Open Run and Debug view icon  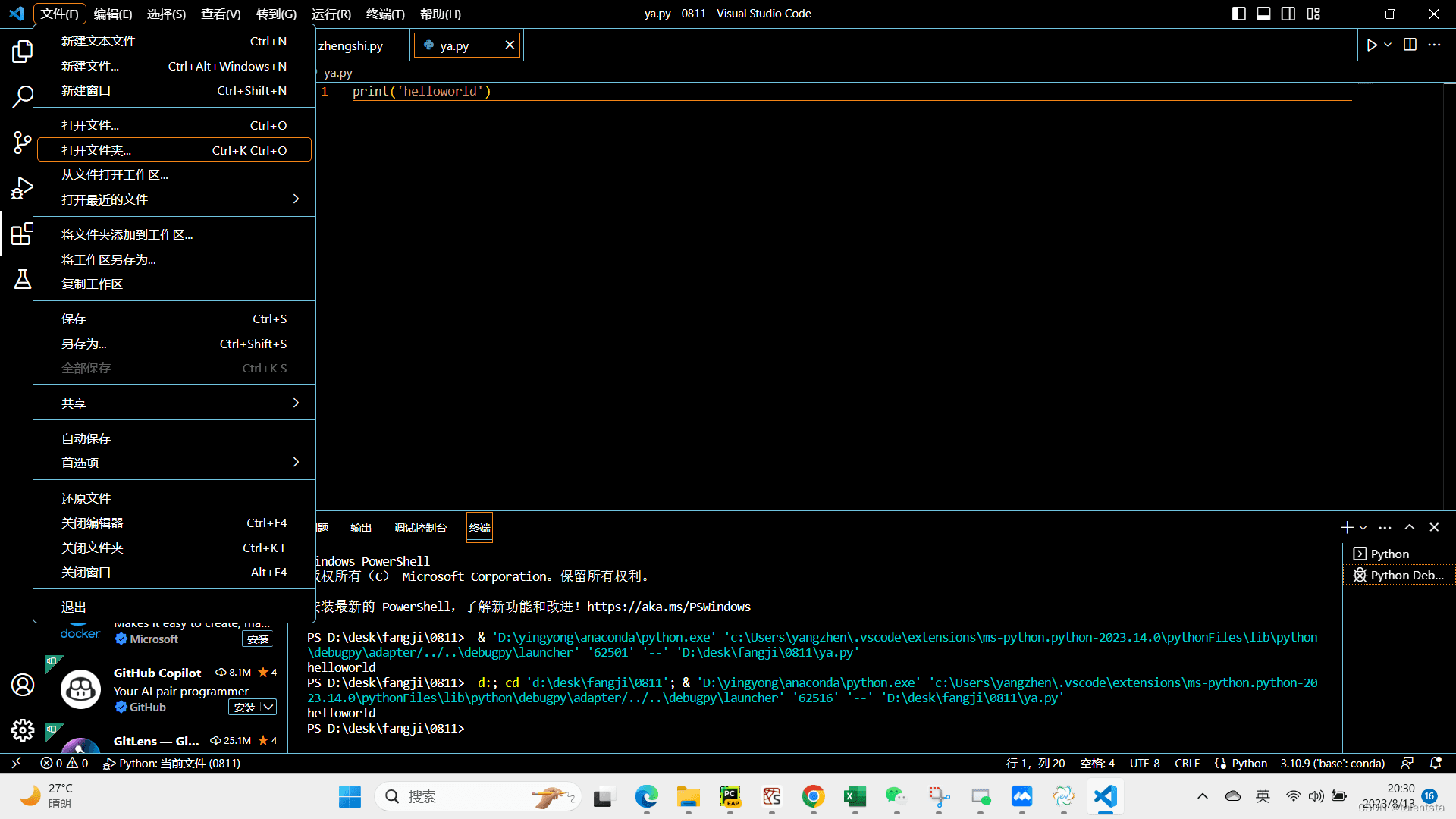(x=22, y=188)
